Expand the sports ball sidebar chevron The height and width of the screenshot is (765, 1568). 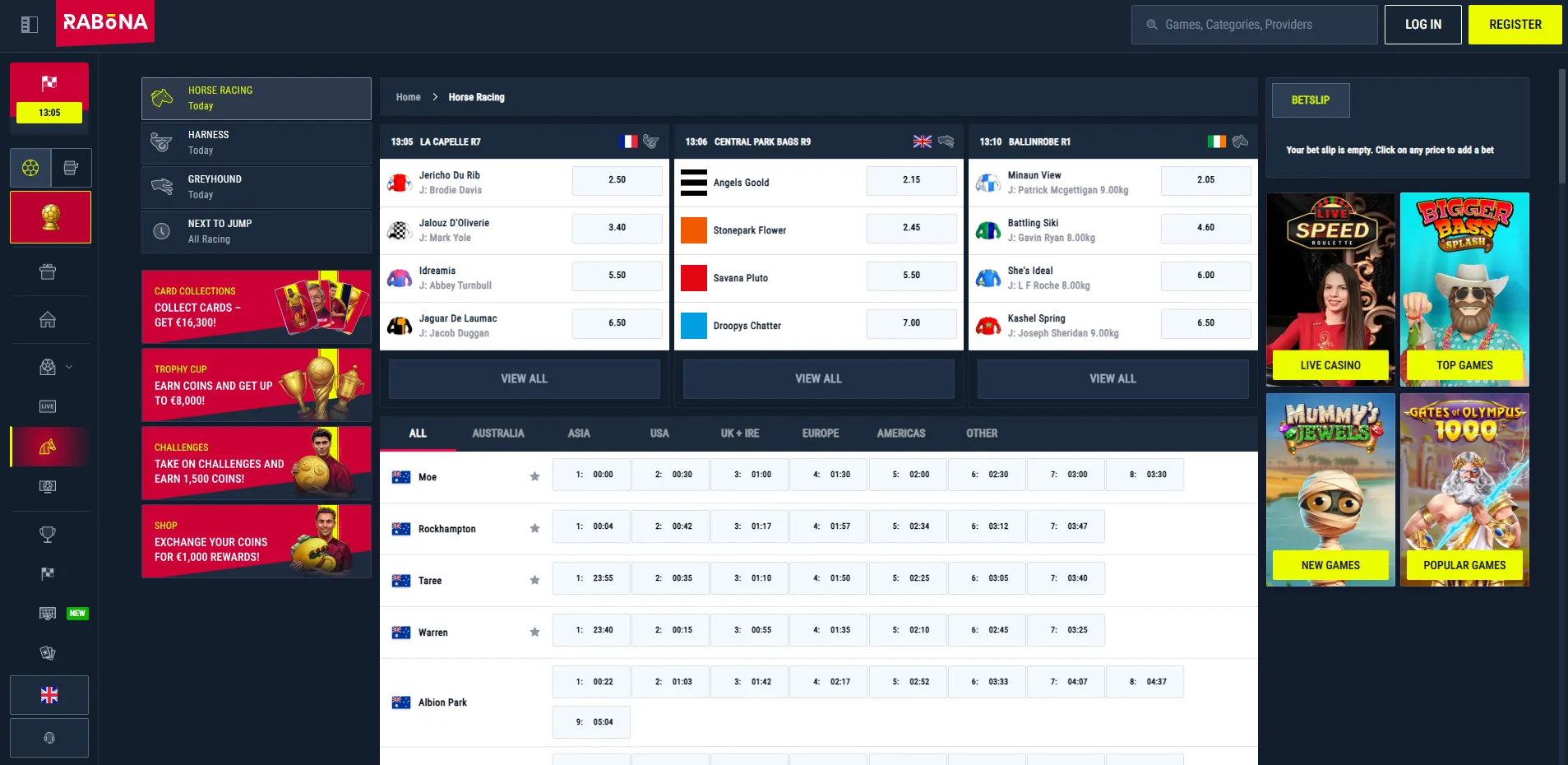69,367
